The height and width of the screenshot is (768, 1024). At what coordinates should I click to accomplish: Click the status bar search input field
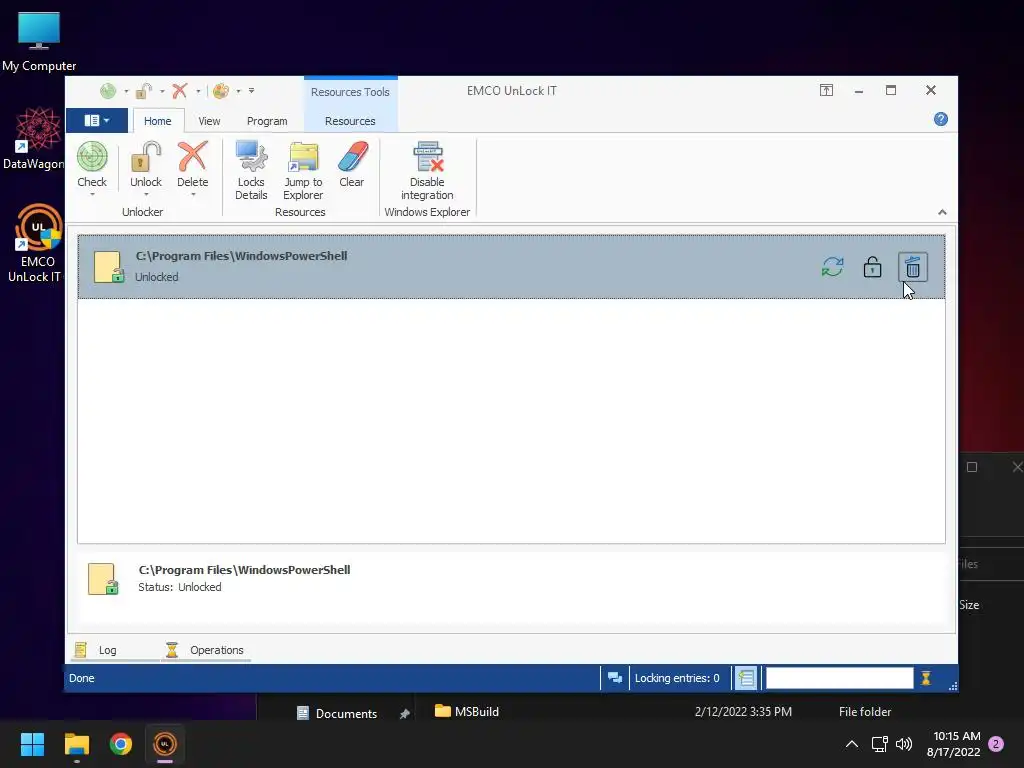tap(839, 678)
